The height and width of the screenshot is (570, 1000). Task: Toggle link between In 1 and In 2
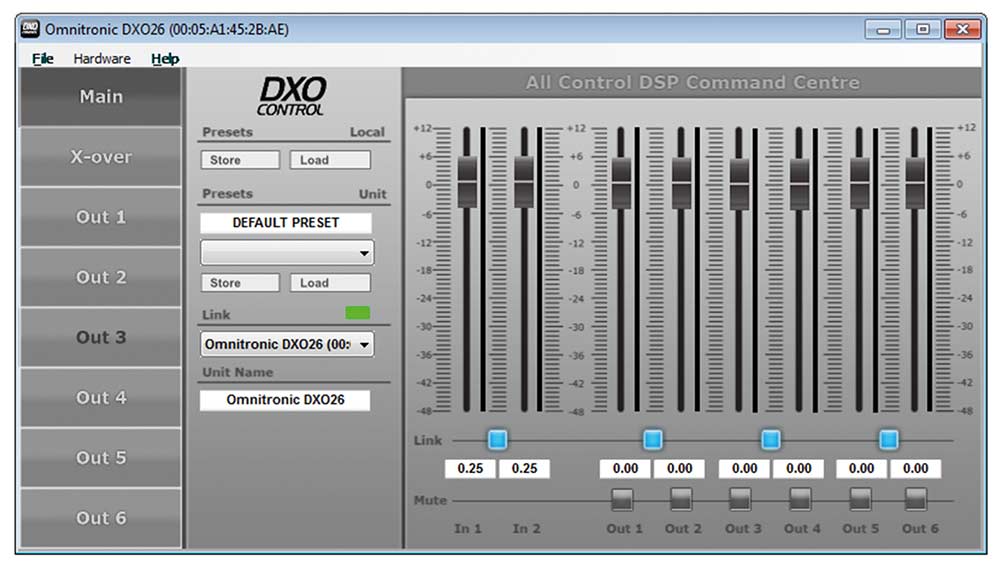pos(497,440)
